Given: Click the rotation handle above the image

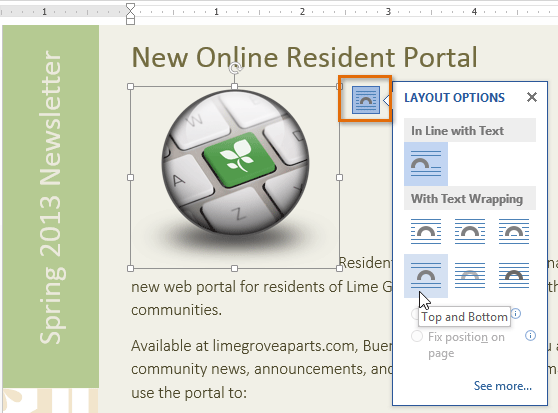Looking at the screenshot, I should (x=235, y=68).
